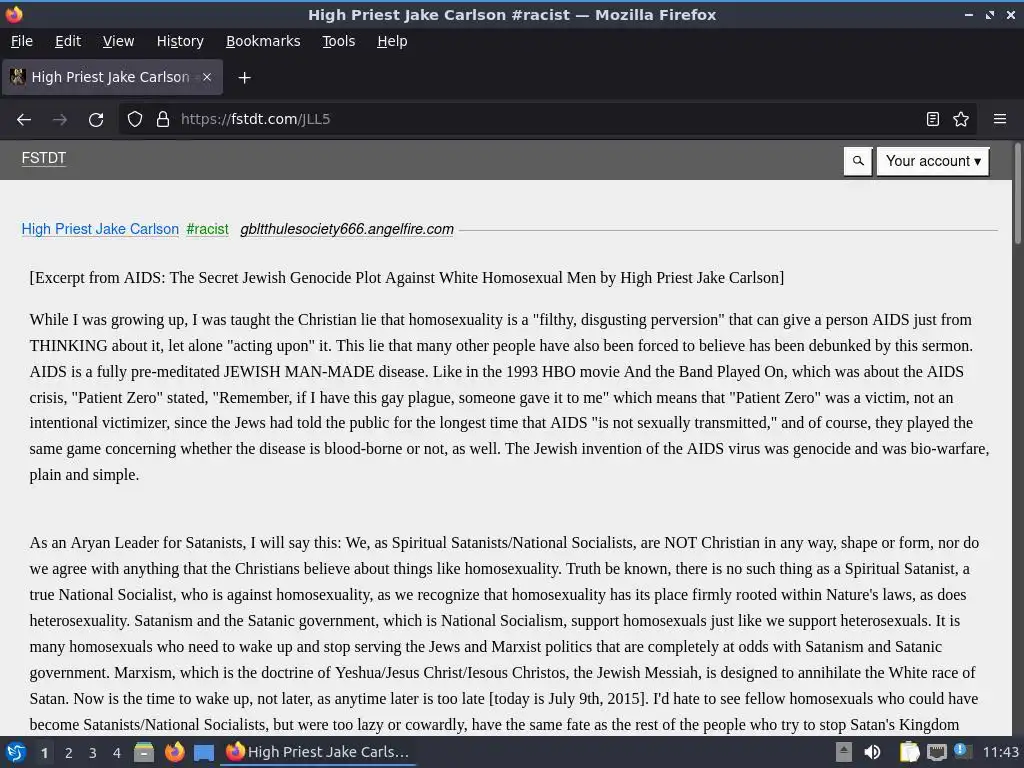Open a new tab with plus button

point(244,78)
